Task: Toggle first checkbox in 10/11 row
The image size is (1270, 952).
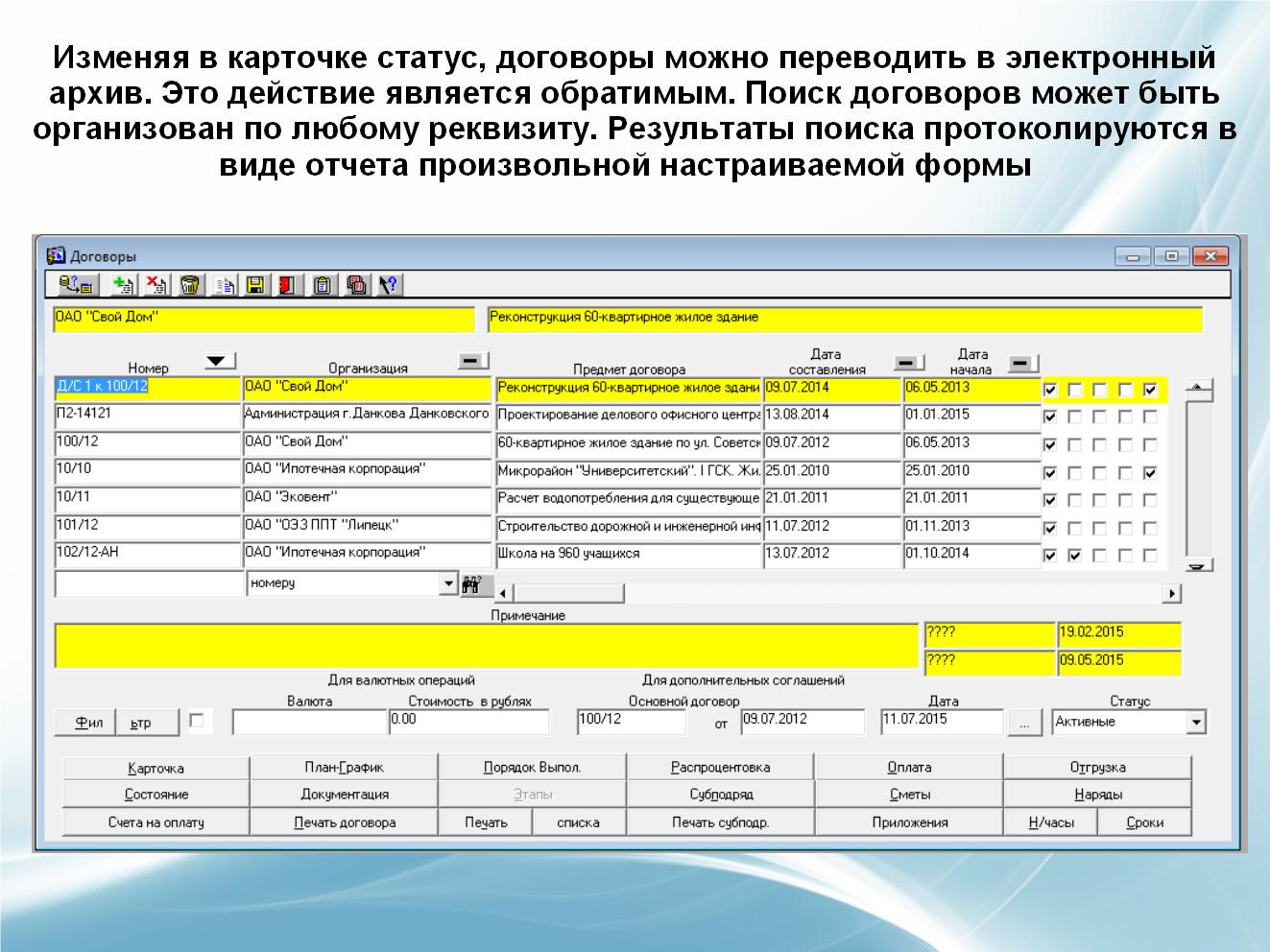Action: pos(1050,500)
